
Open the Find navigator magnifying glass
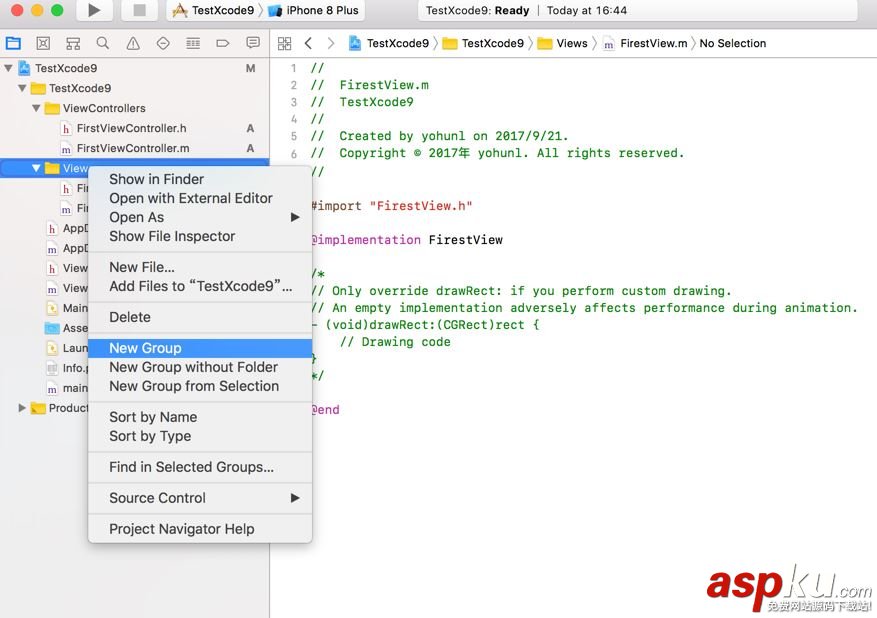101,43
